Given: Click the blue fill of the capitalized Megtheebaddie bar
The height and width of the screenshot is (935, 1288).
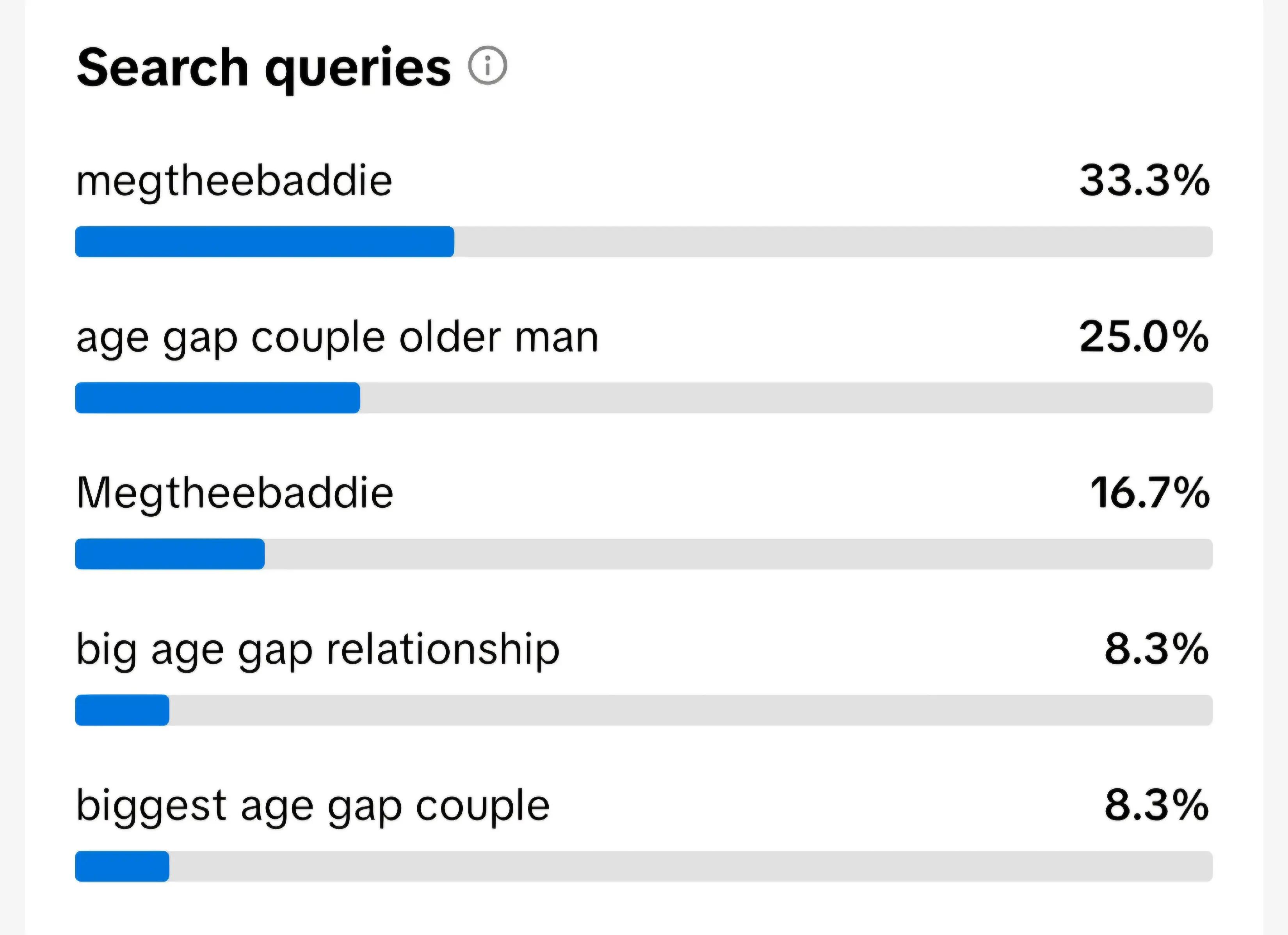Looking at the screenshot, I should tap(170, 554).
